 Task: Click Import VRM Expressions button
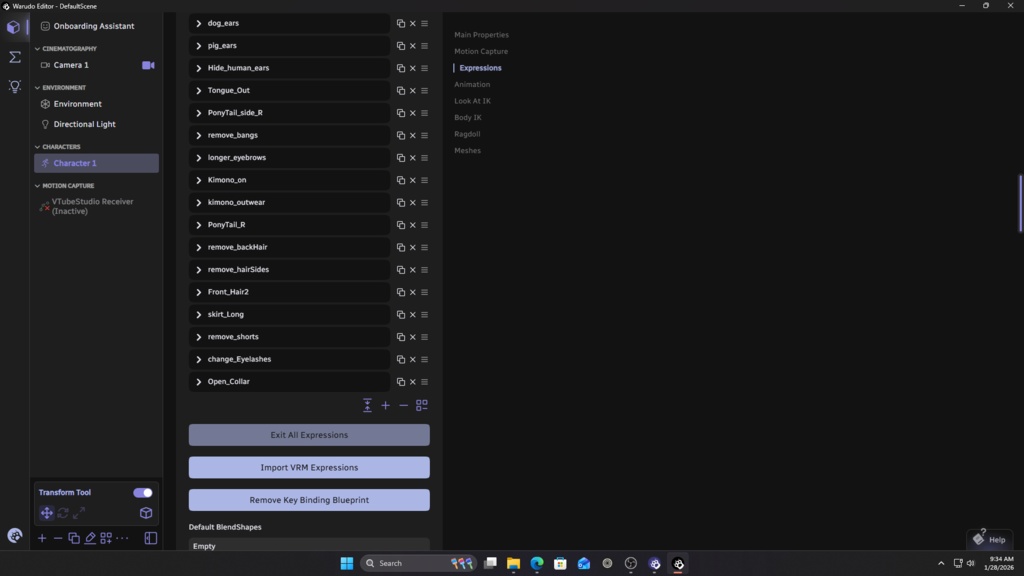tap(309, 468)
